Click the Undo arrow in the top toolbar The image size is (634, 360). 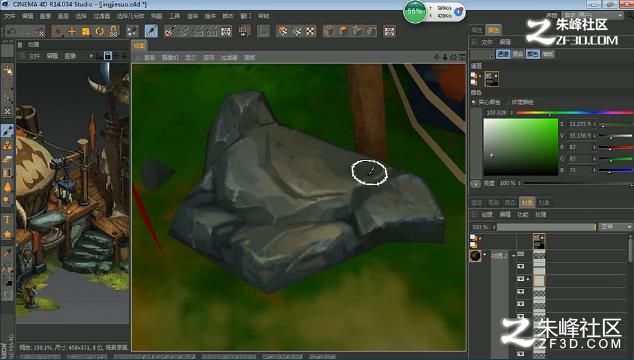tap(12, 31)
